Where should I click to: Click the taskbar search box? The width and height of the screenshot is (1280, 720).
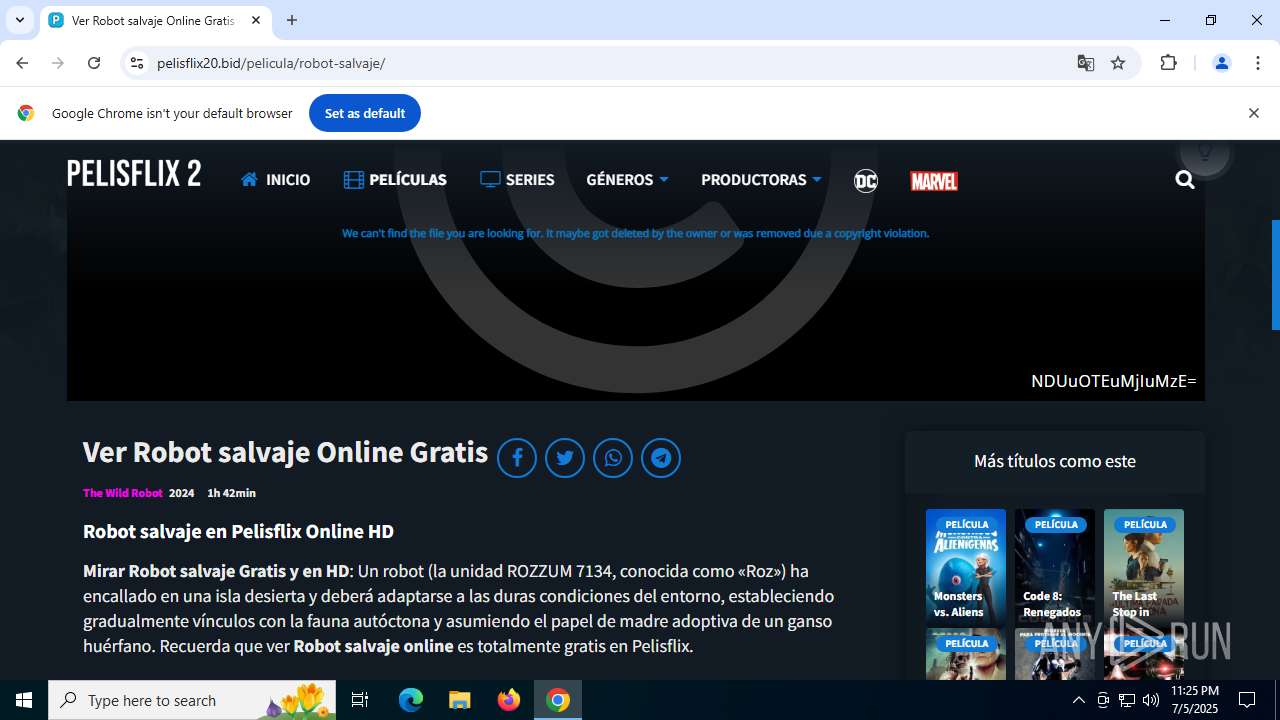pyautogui.click(x=193, y=700)
